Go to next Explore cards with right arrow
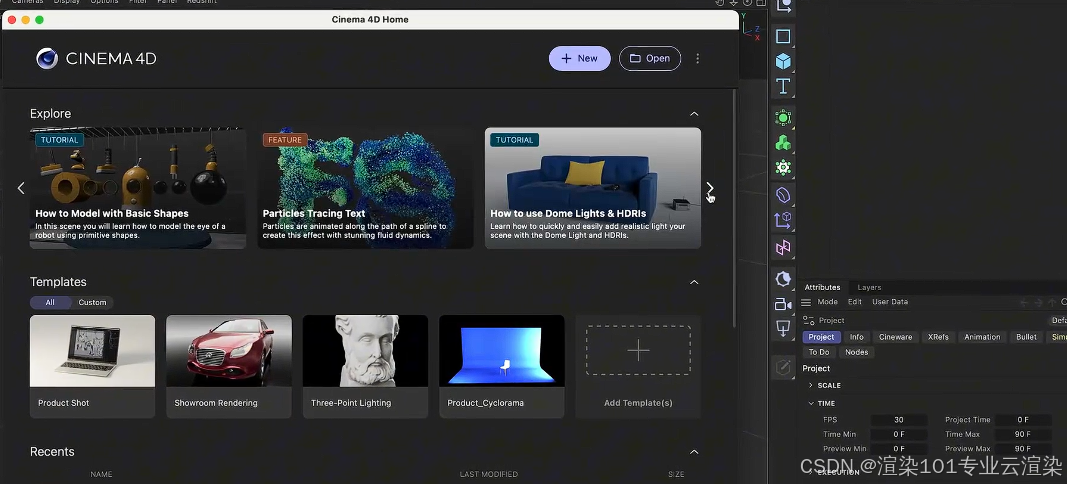Image resolution: width=1067 pixels, height=484 pixels. (710, 188)
